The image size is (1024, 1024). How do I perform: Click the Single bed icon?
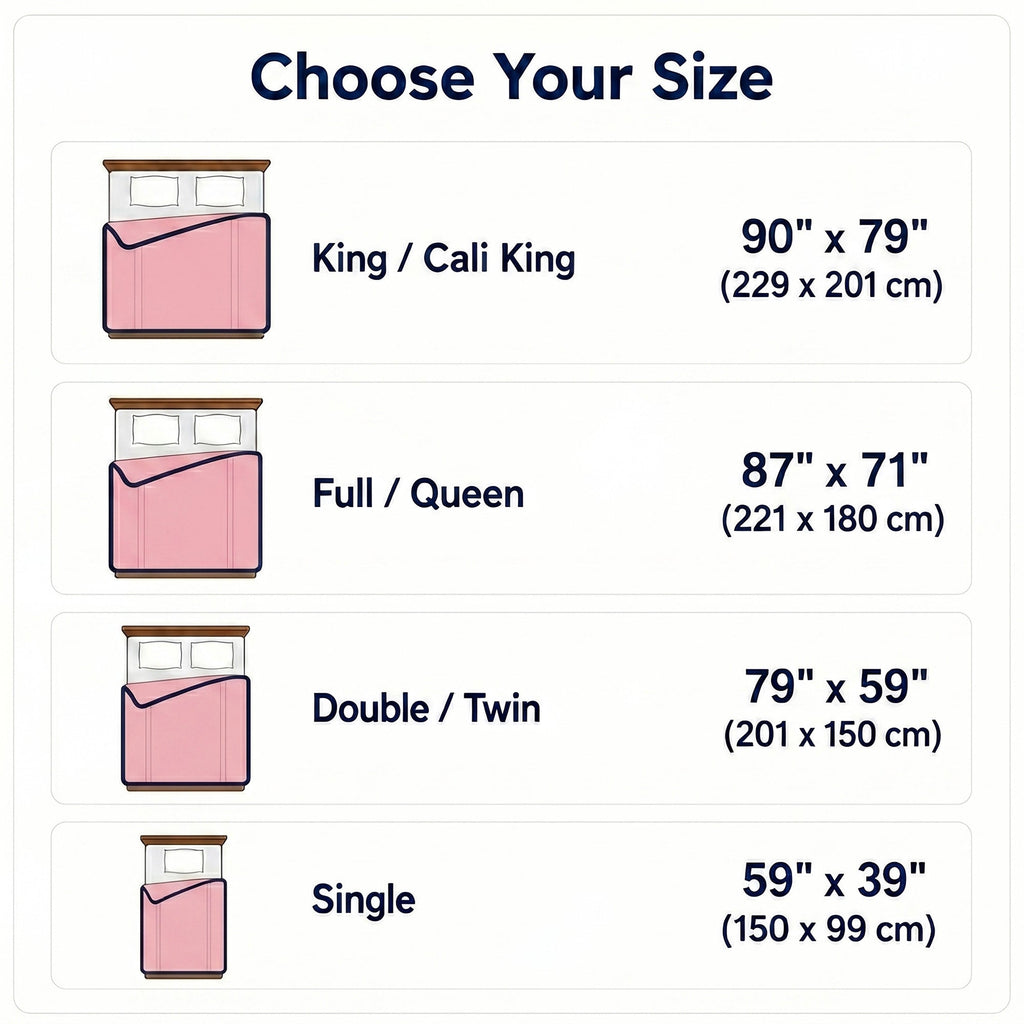click(184, 906)
